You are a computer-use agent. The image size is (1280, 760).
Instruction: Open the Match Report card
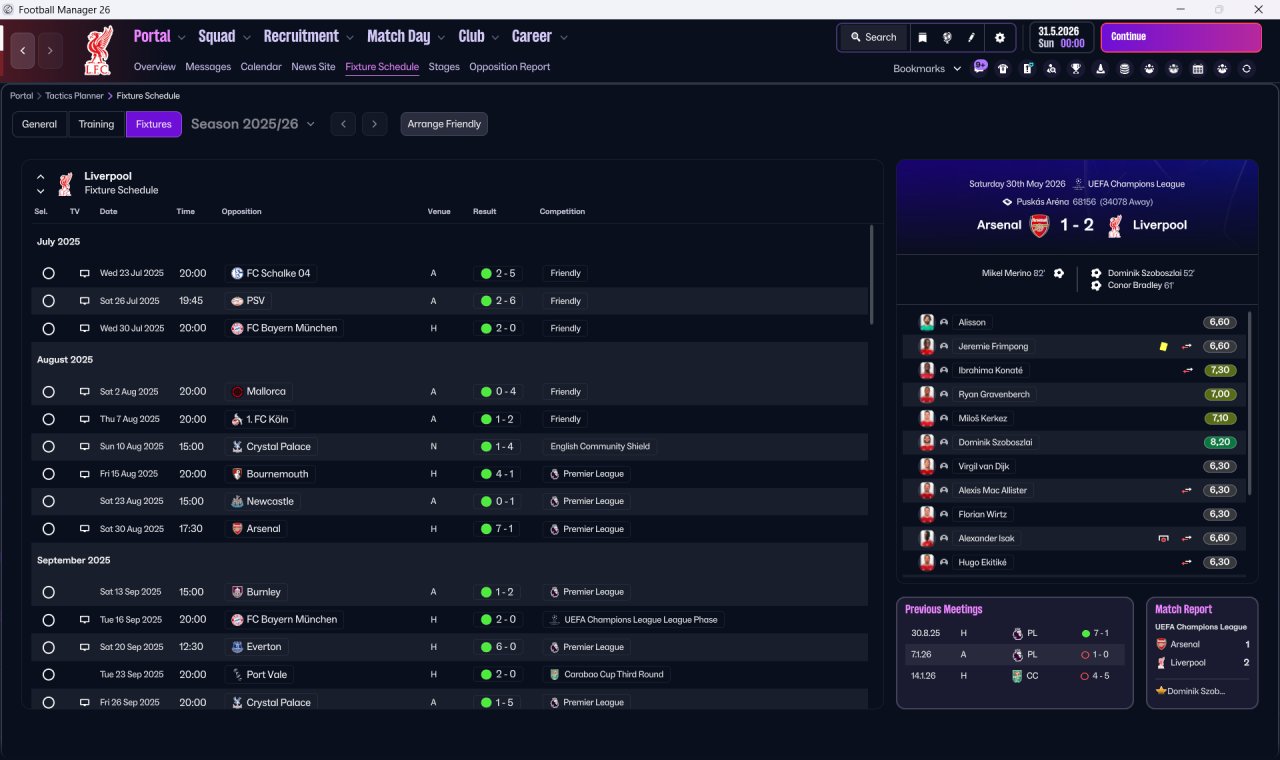tap(1202, 653)
